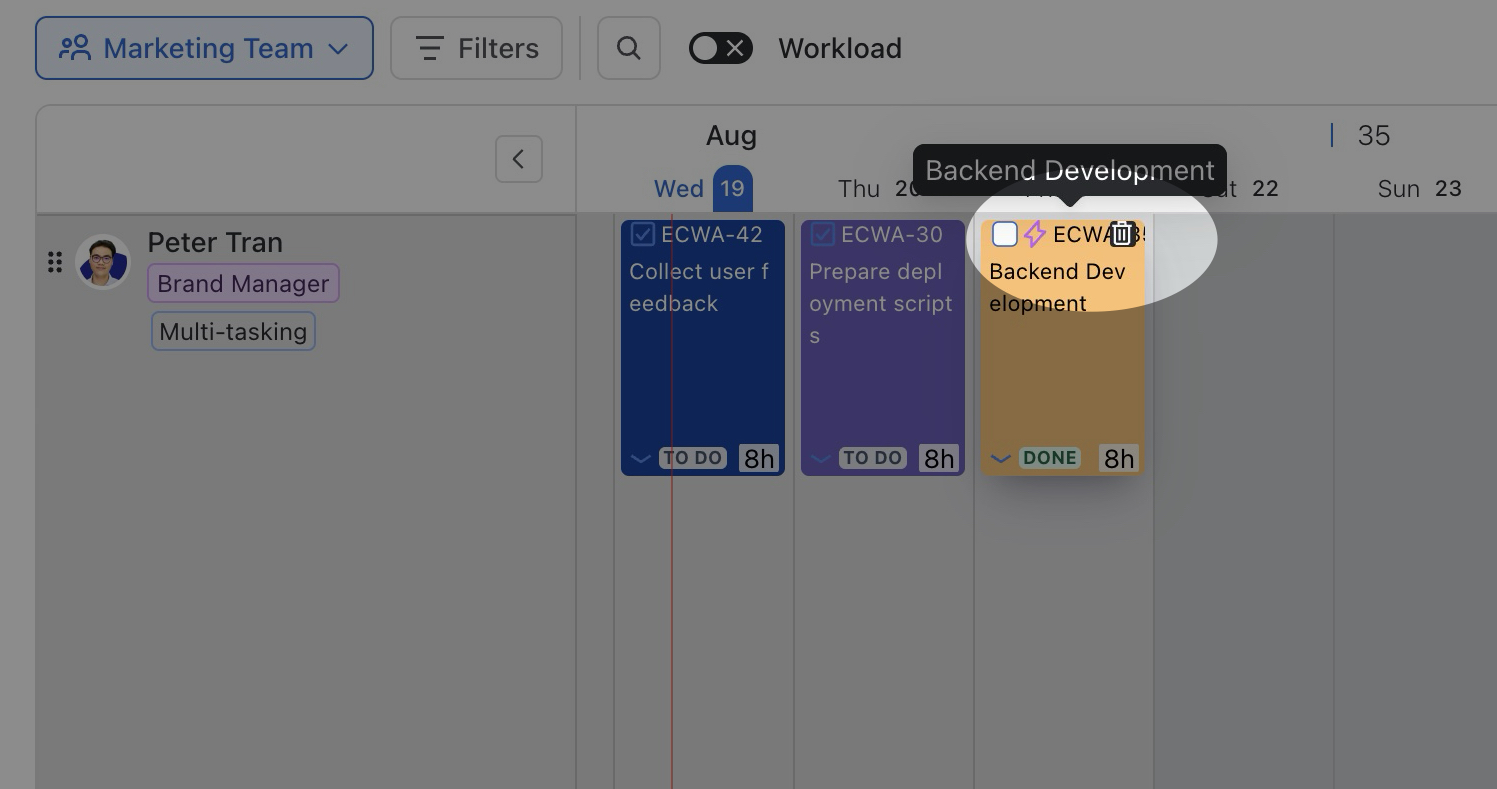
Task: Click the Multi-tasking tag
Action: coord(233,331)
